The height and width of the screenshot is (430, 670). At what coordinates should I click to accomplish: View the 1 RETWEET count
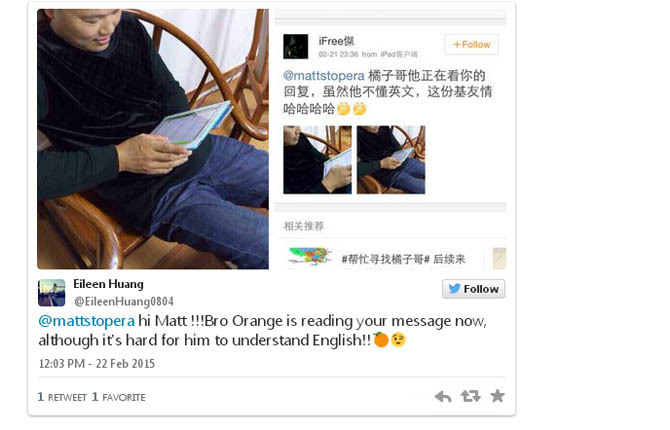[62, 397]
